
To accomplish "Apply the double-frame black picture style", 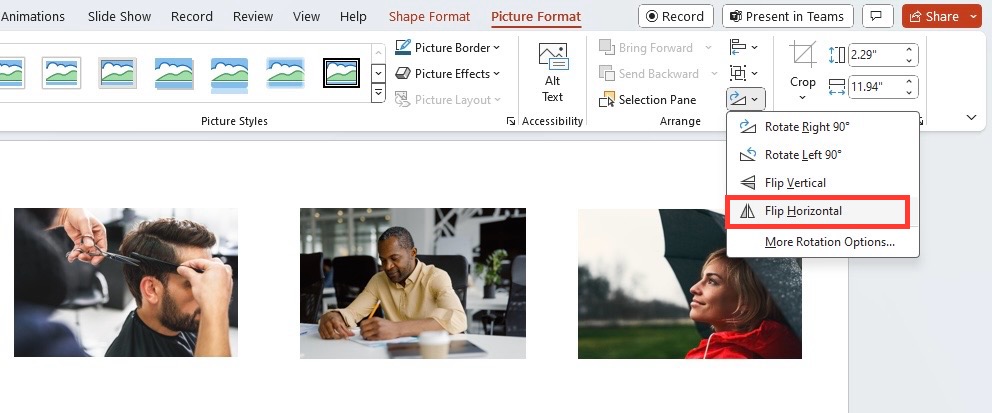I will point(341,73).
